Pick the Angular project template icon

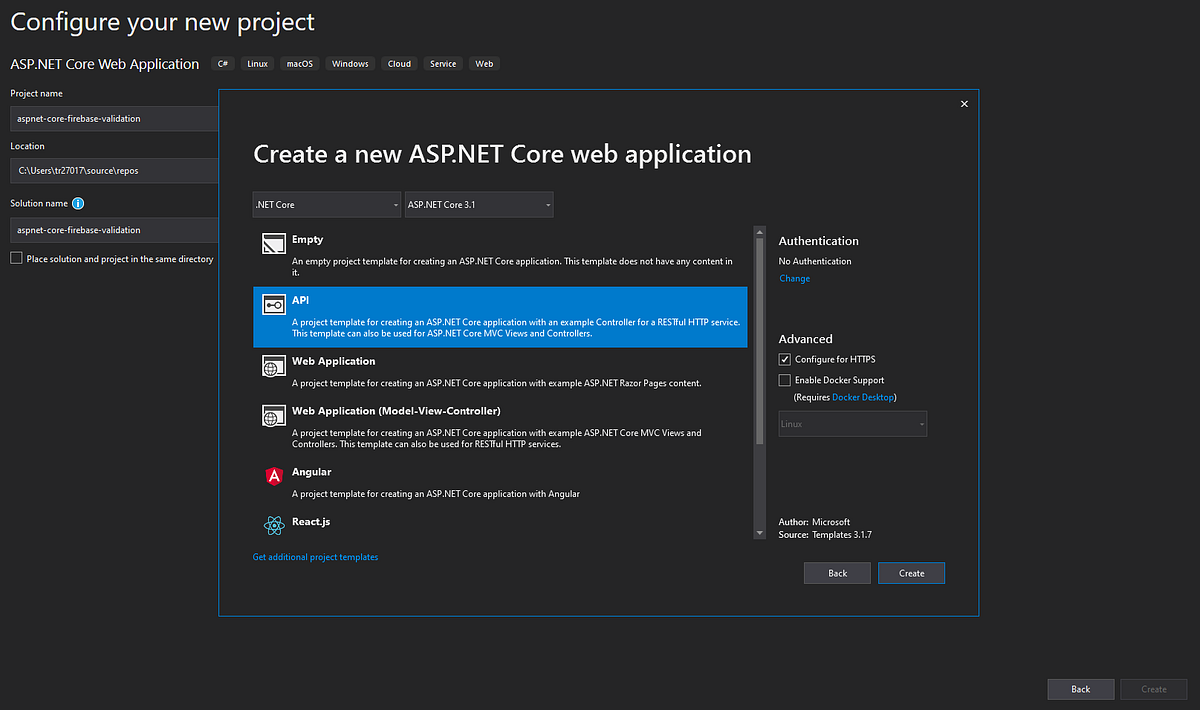(x=274, y=477)
